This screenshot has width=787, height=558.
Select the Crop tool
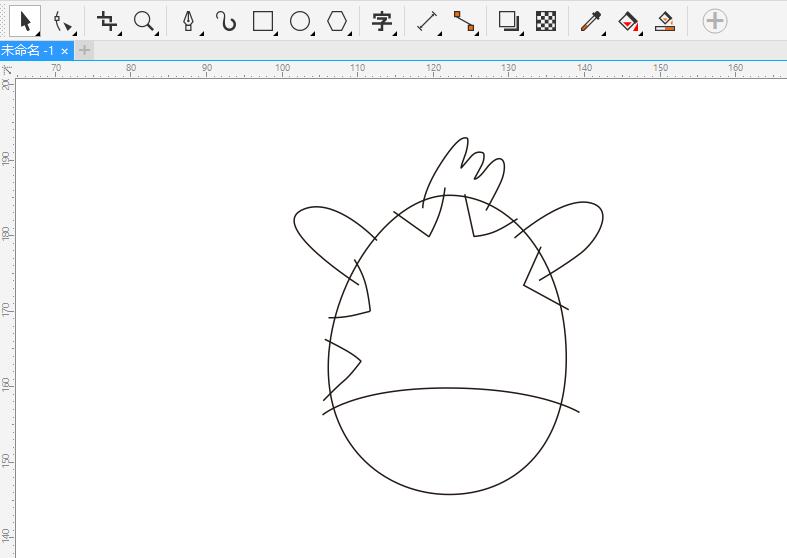tap(107, 22)
